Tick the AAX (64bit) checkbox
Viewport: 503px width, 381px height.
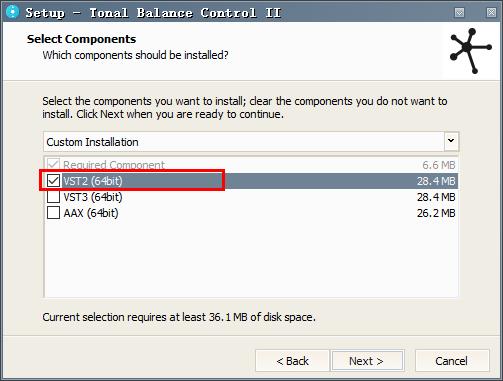pyautogui.click(x=53, y=213)
